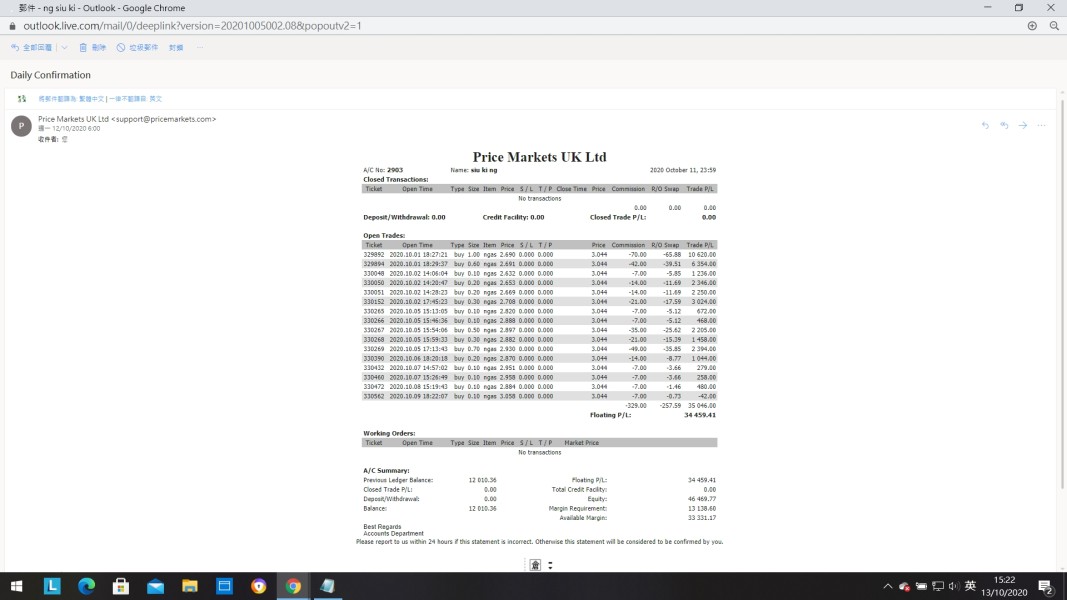This screenshot has height=600, width=1067.
Task: Forward the message with right arrow icon
Action: pos(1023,125)
